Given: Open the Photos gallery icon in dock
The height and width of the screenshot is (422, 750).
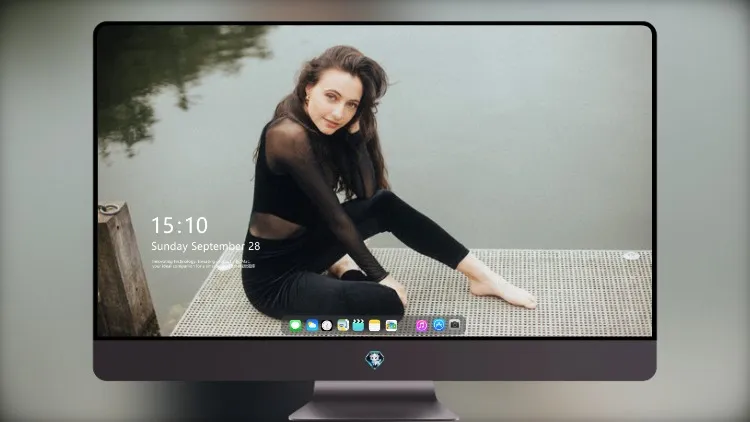Looking at the screenshot, I should click(391, 325).
